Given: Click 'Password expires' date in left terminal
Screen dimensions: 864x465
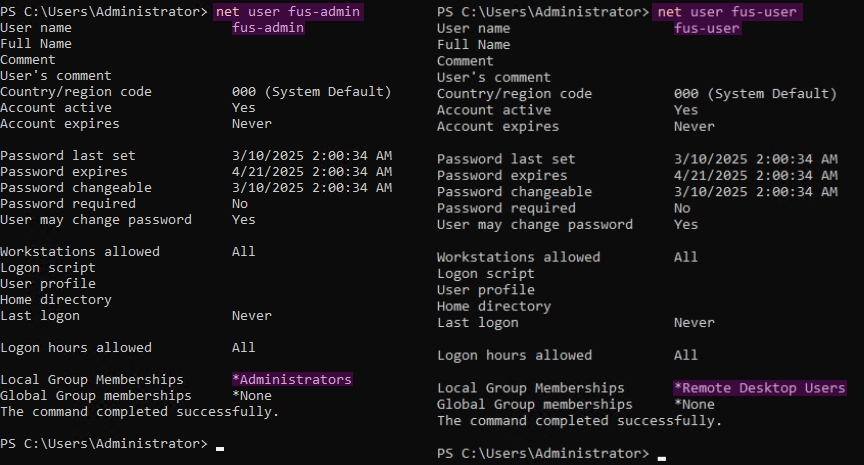Looking at the screenshot, I should 312,172.
